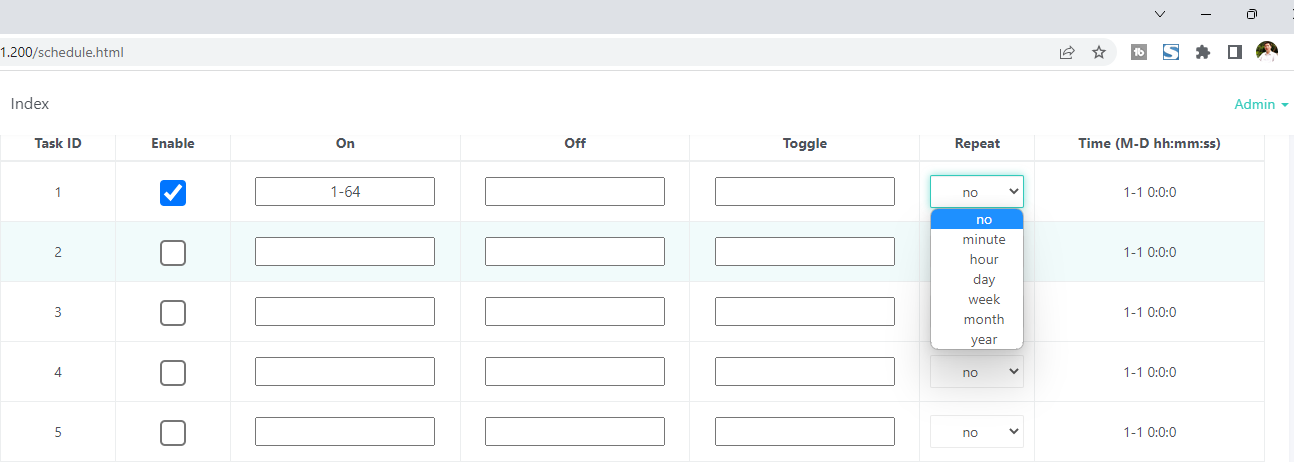Pick "year" in the Repeat options
The width and height of the screenshot is (1294, 462).
[x=983, y=339]
